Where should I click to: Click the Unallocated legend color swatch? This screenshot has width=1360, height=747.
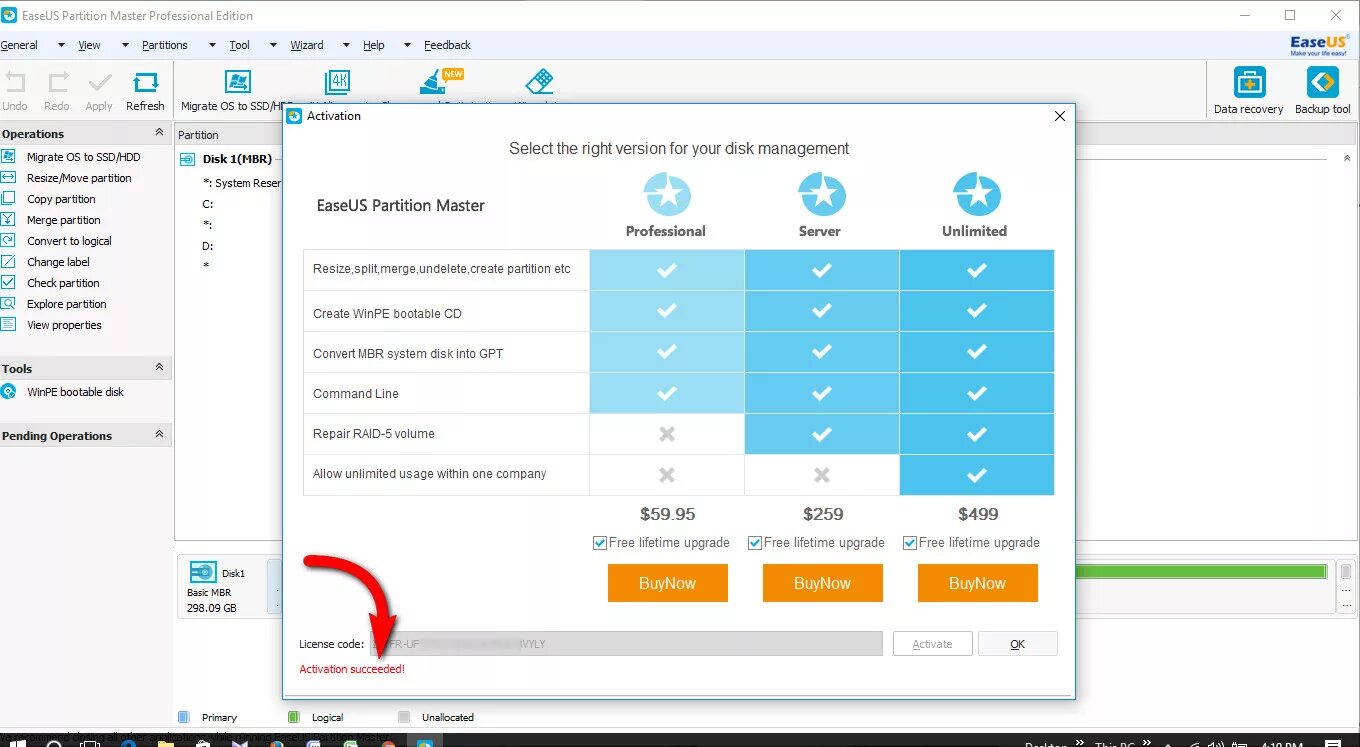[404, 717]
